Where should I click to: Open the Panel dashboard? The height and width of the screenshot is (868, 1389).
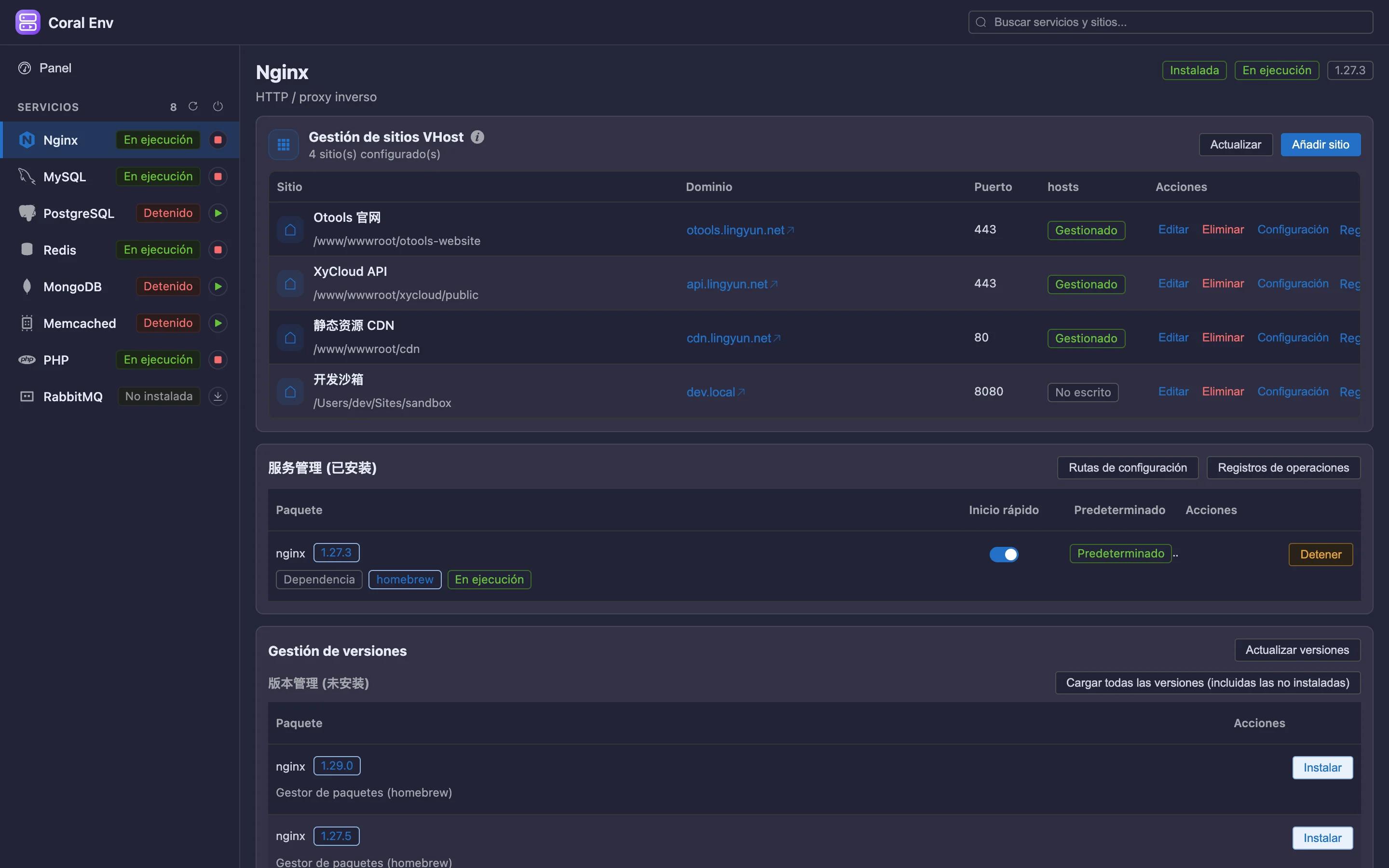coord(120,68)
